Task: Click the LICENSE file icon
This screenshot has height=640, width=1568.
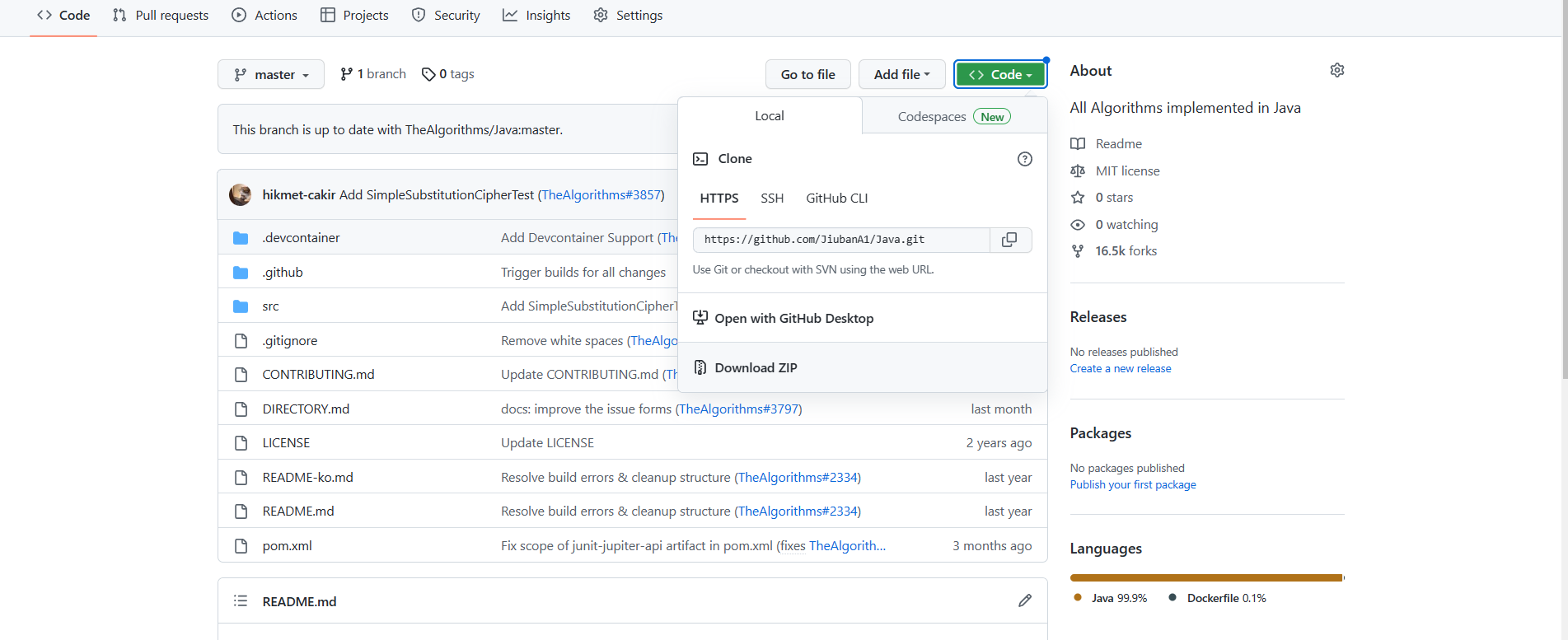Action: [241, 443]
